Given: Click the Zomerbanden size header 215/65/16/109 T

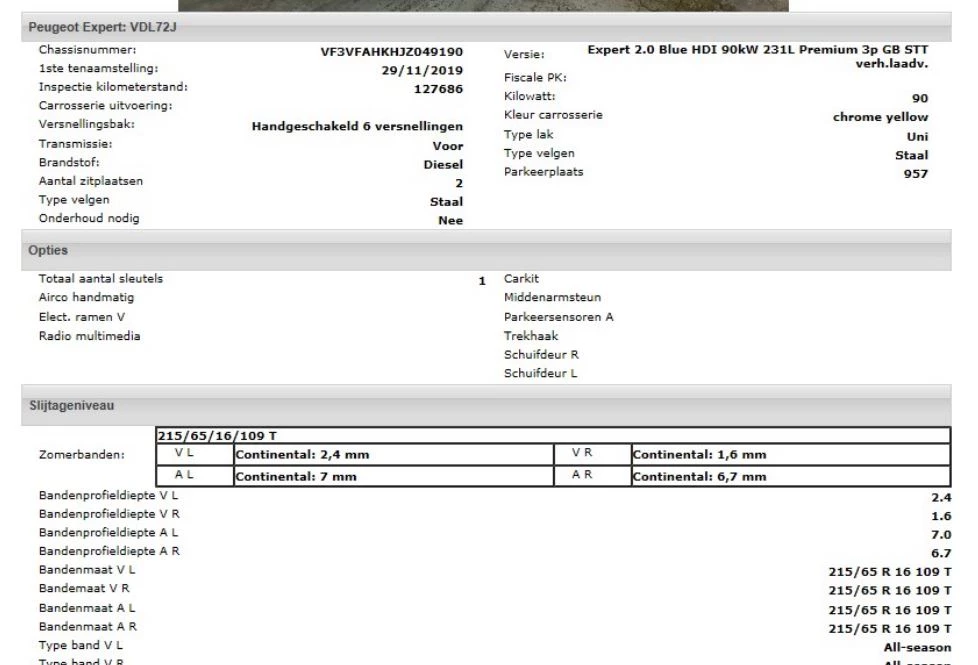Looking at the screenshot, I should coord(210,434).
